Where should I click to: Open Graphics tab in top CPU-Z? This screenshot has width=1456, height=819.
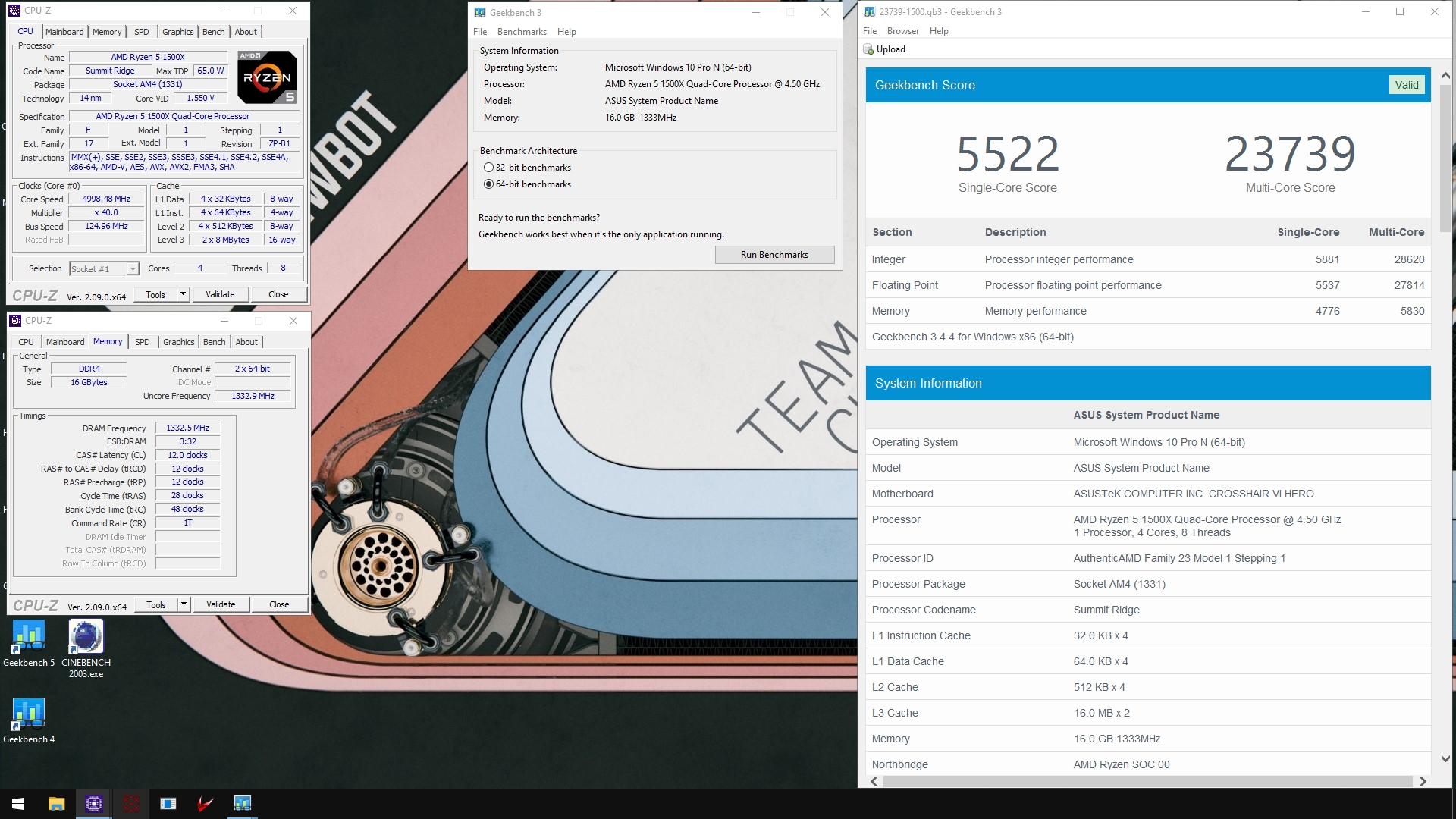pyautogui.click(x=178, y=32)
